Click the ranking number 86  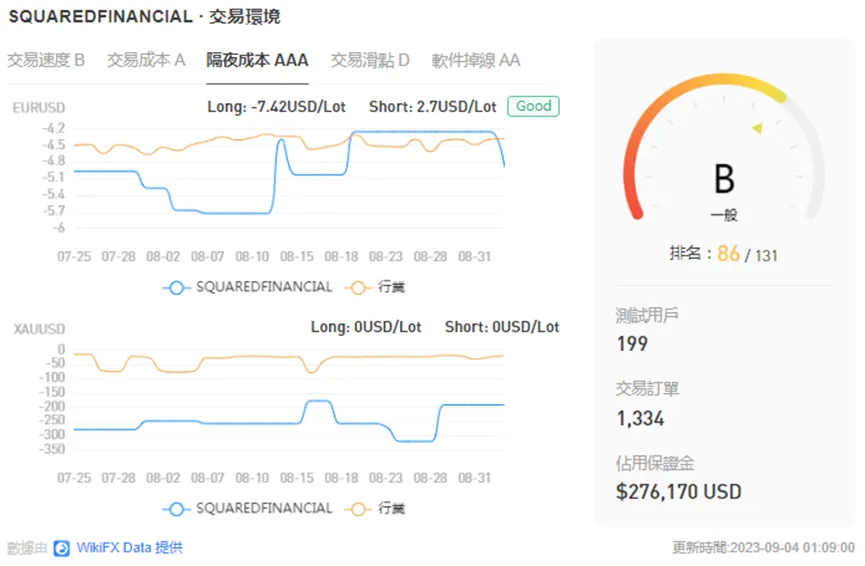click(x=728, y=254)
